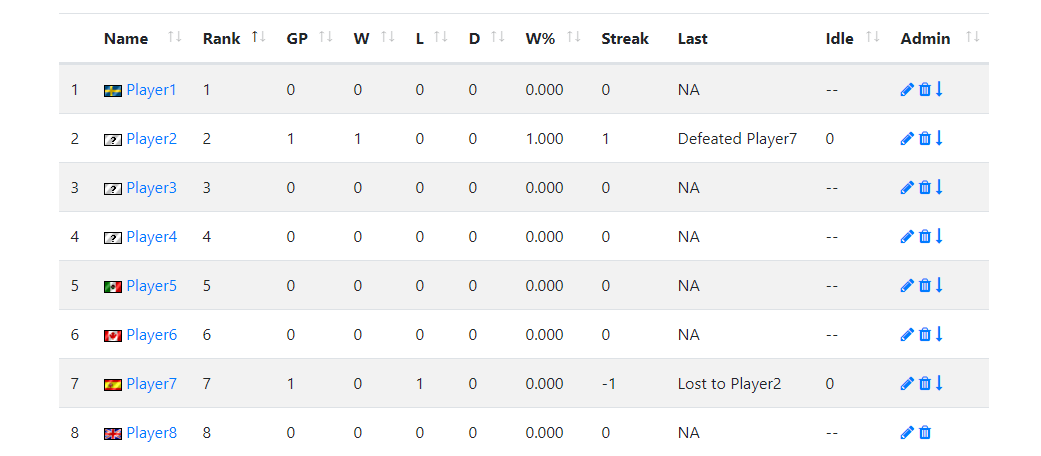Remove Player6 via trash icon
Screen dimensions: 1041x456
924,335
